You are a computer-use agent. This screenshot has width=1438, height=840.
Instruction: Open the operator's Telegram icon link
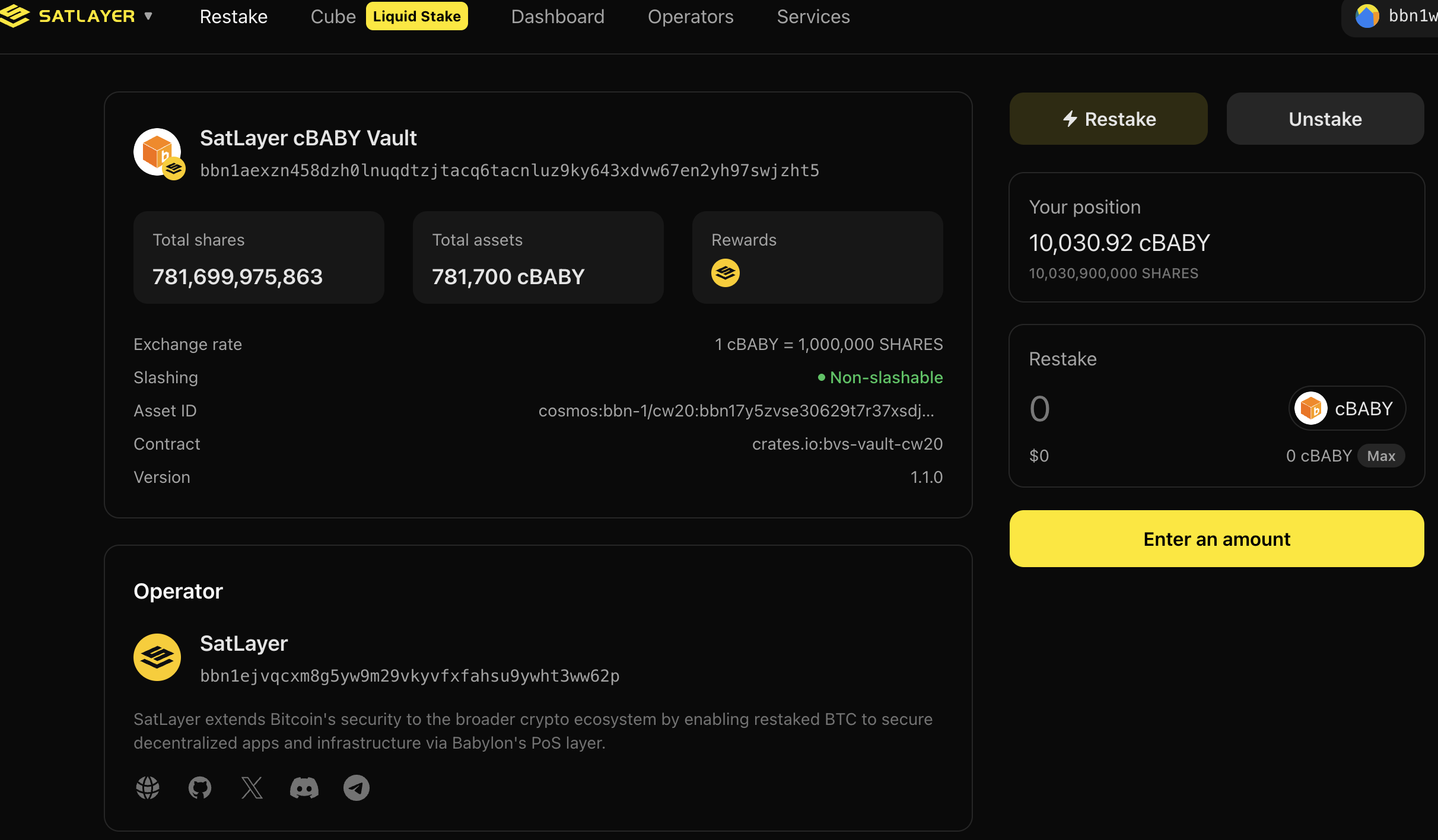pyautogui.click(x=357, y=788)
